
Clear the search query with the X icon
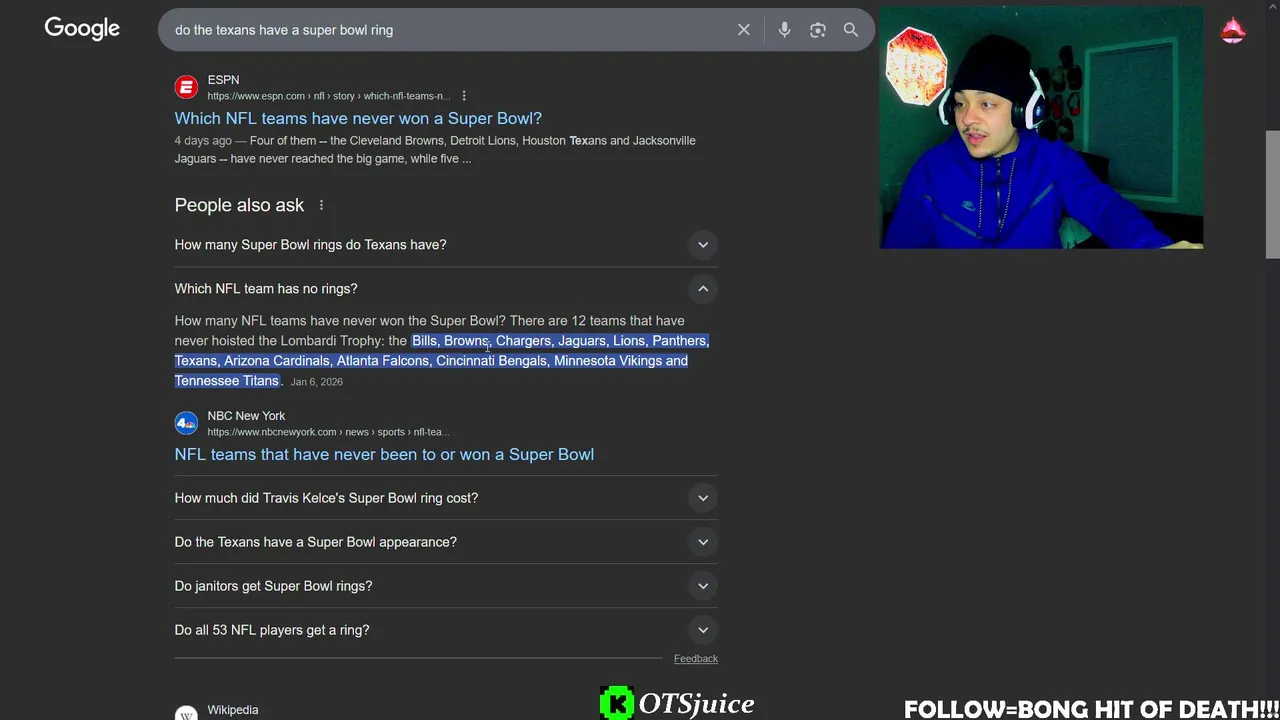(x=744, y=30)
